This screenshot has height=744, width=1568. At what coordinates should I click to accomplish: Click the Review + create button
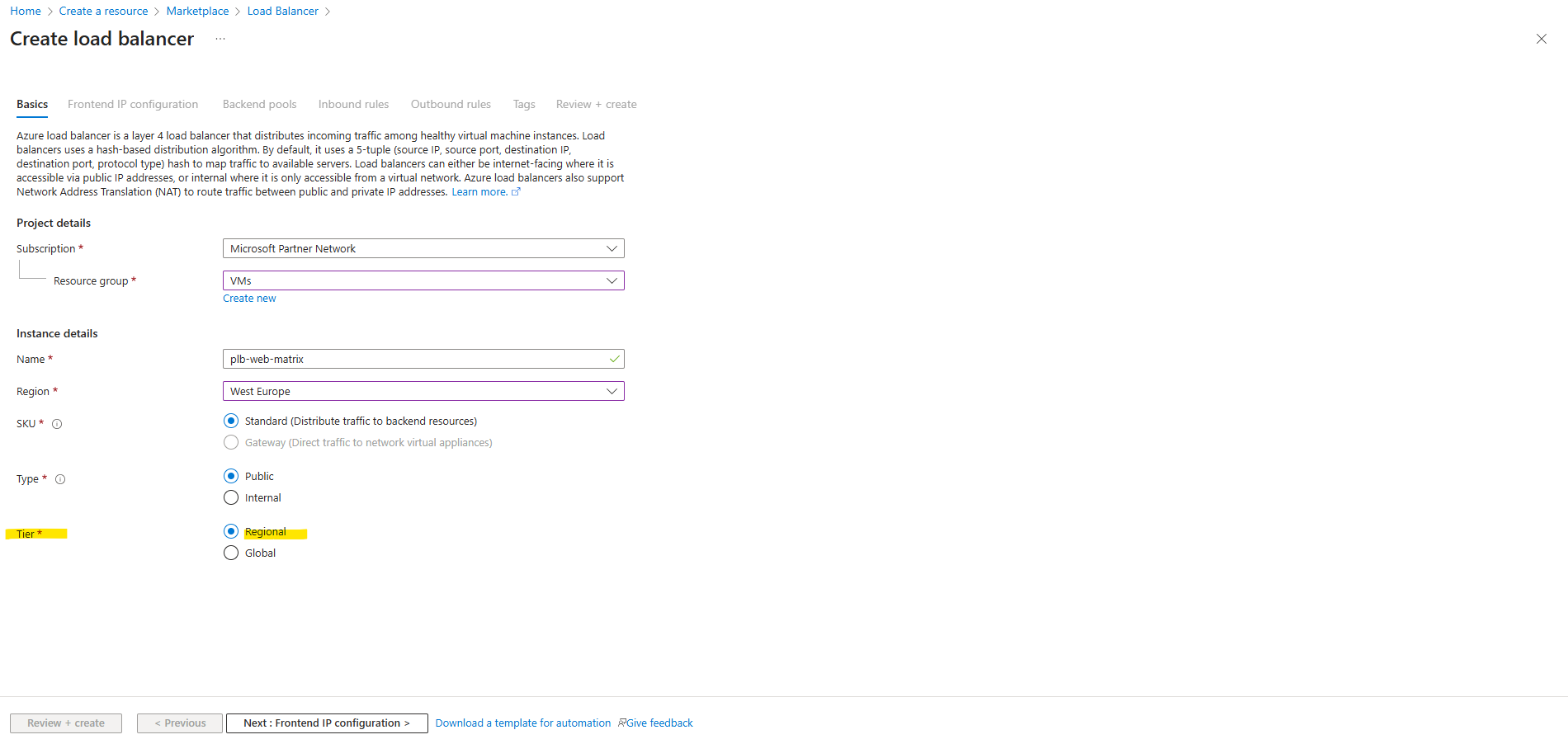coord(66,723)
